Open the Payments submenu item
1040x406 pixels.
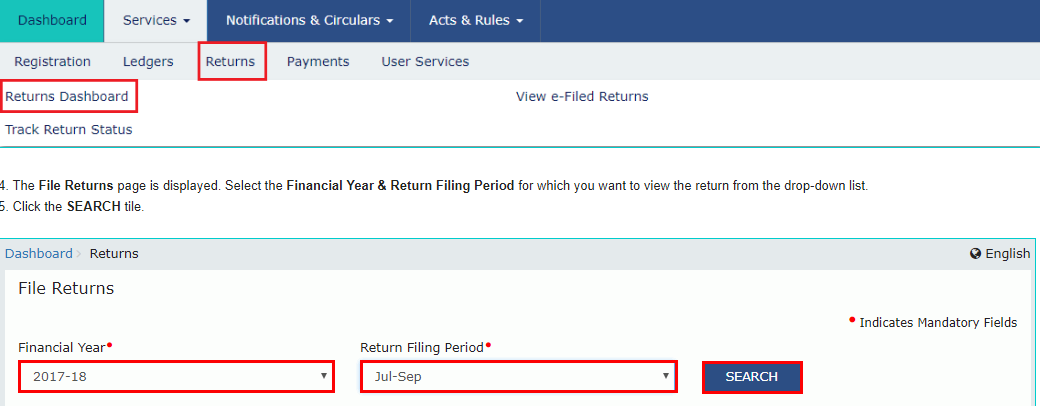coord(318,62)
